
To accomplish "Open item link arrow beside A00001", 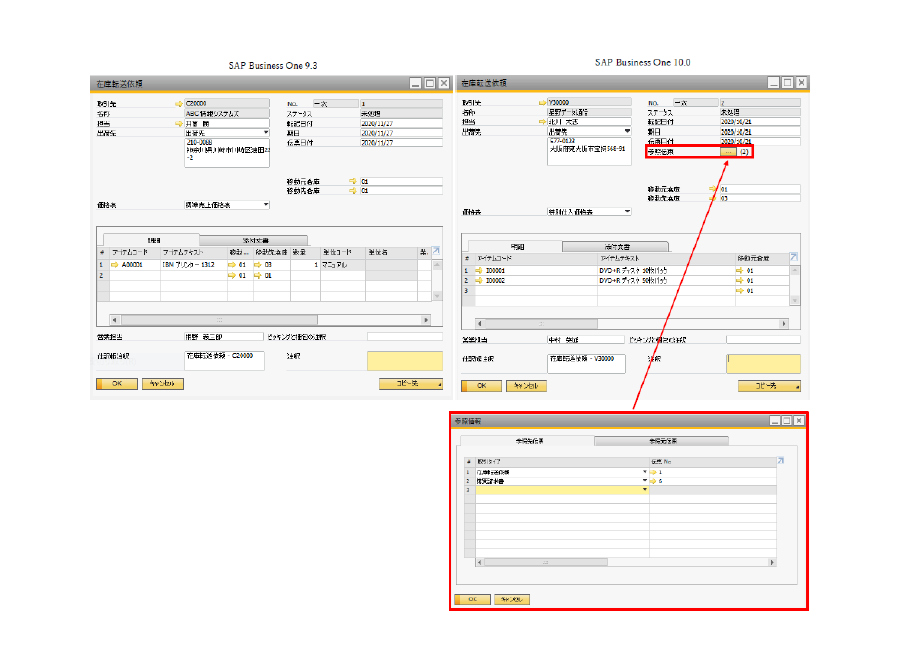I will (115, 265).
